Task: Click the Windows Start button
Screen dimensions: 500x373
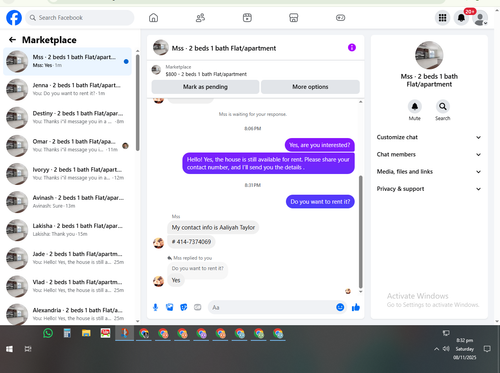Action: tap(9, 349)
